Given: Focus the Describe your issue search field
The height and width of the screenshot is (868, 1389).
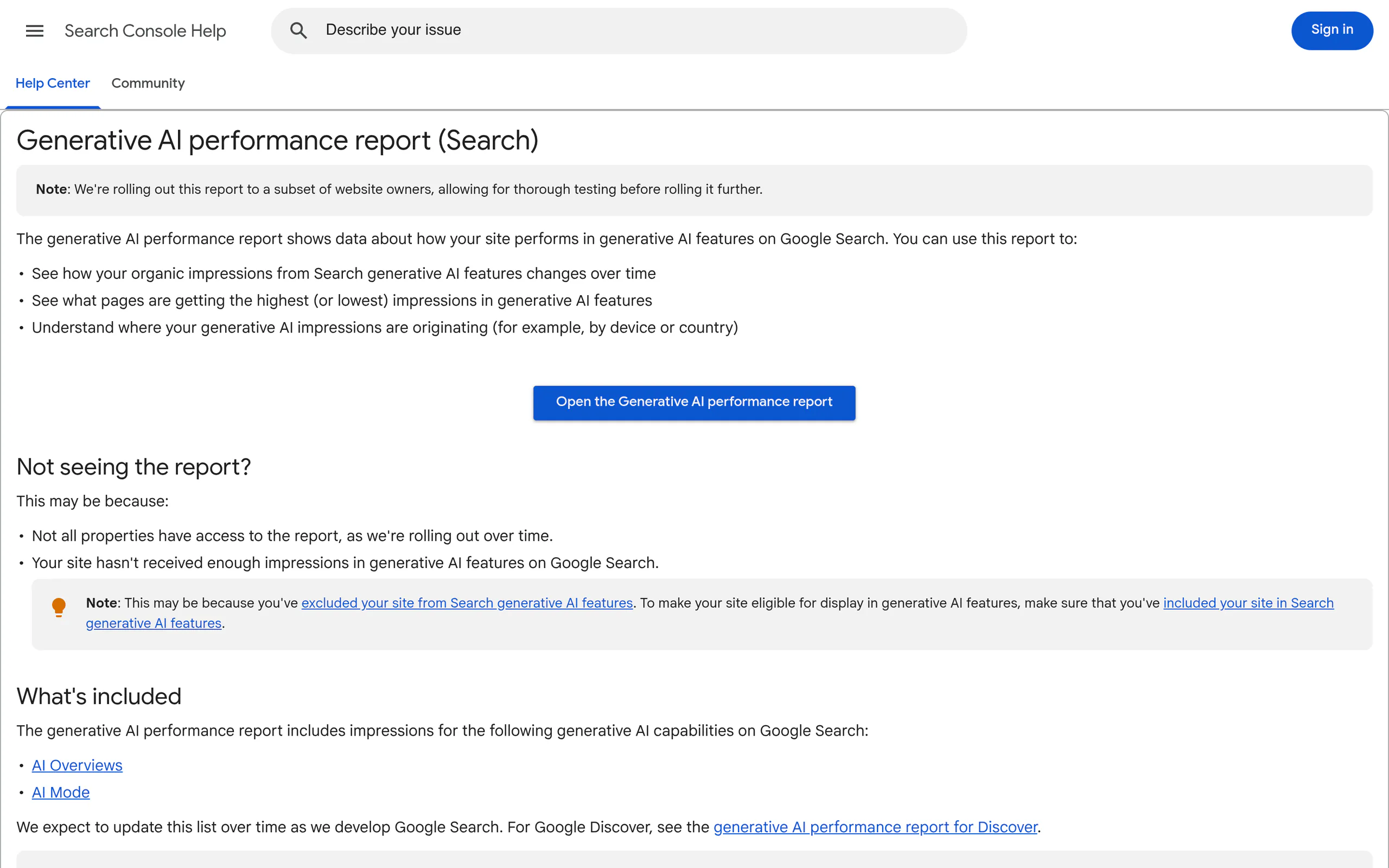Looking at the screenshot, I should pos(619,30).
